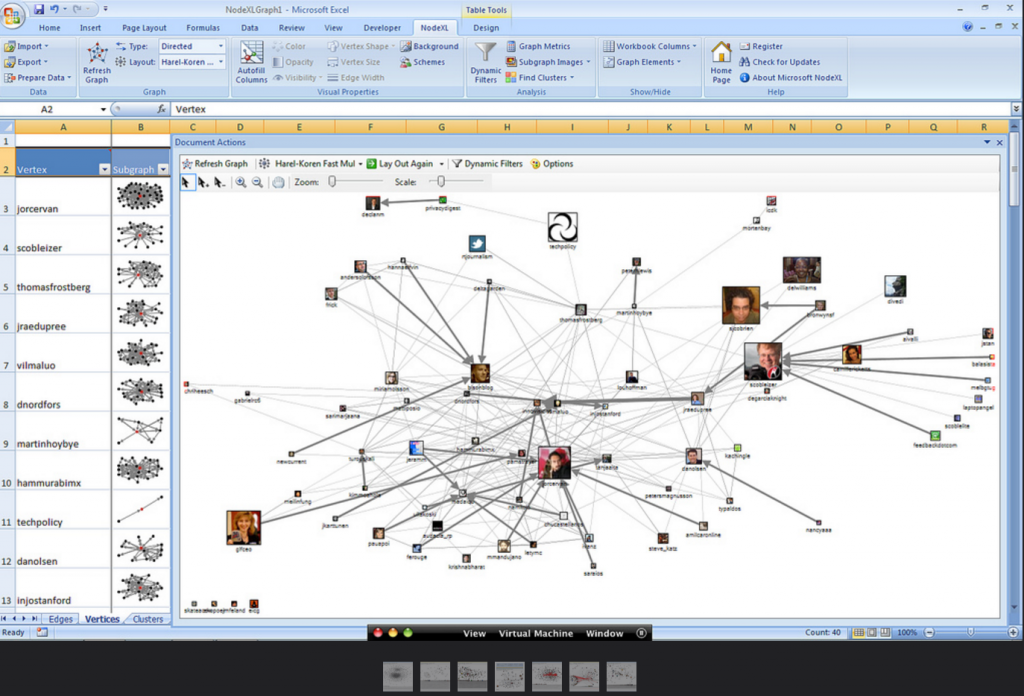Image resolution: width=1024 pixels, height=696 pixels.
Task: Select the scobleizer vertex cell
Action: [63, 235]
